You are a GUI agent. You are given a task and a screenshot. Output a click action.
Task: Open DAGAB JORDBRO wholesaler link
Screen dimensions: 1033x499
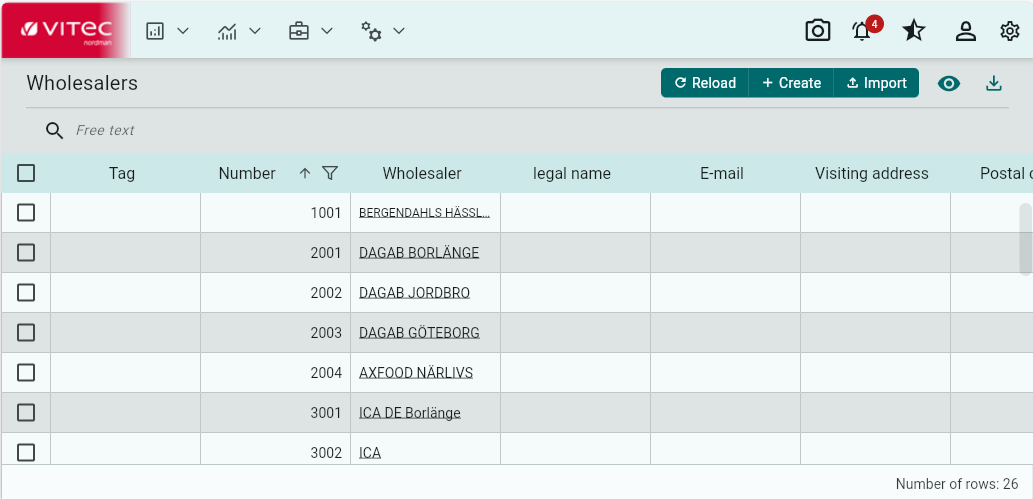(x=414, y=293)
